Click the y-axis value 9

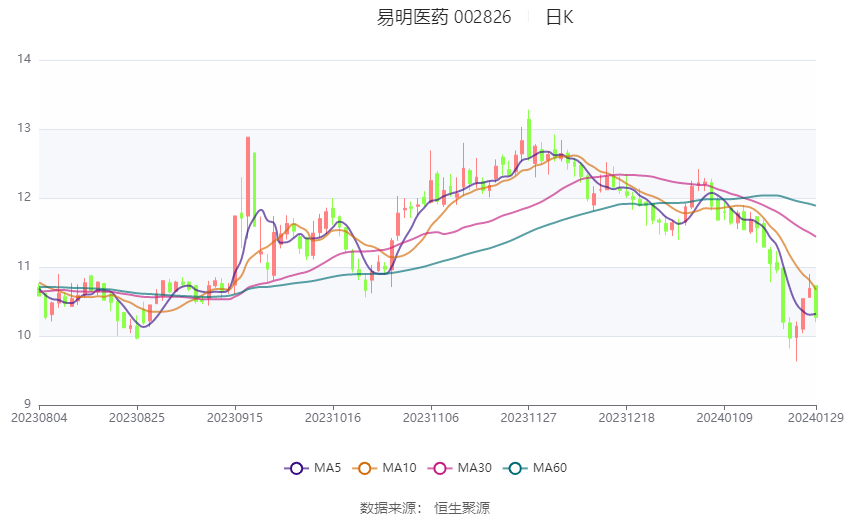point(28,404)
